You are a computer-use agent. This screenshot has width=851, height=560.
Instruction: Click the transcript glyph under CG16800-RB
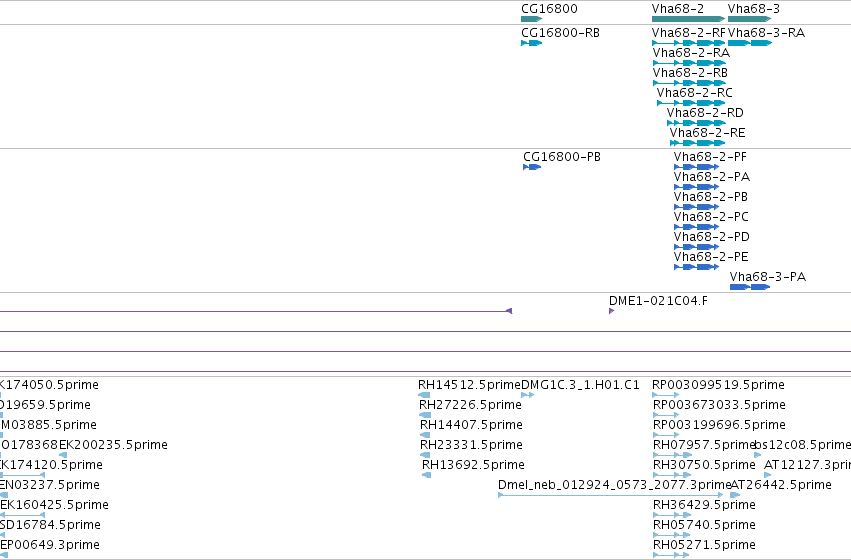(x=531, y=43)
